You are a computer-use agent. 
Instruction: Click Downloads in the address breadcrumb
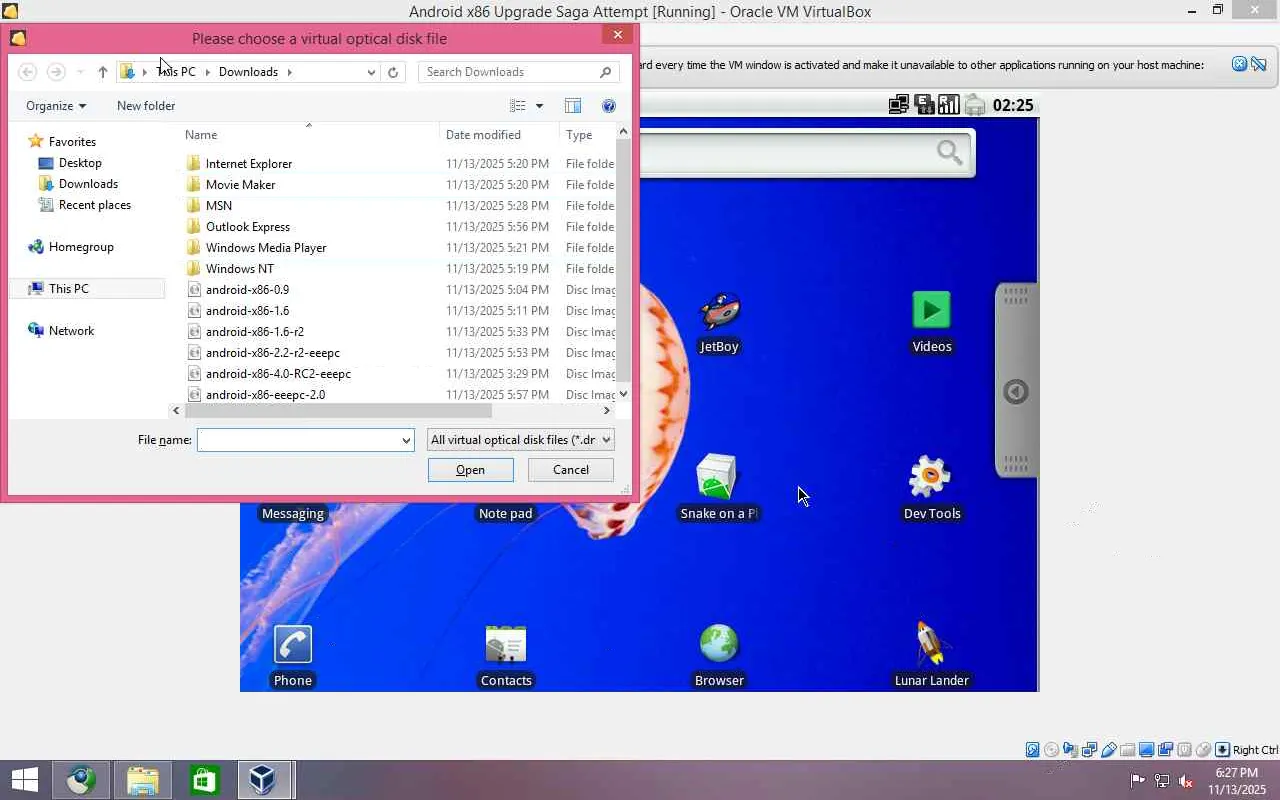pyautogui.click(x=248, y=72)
